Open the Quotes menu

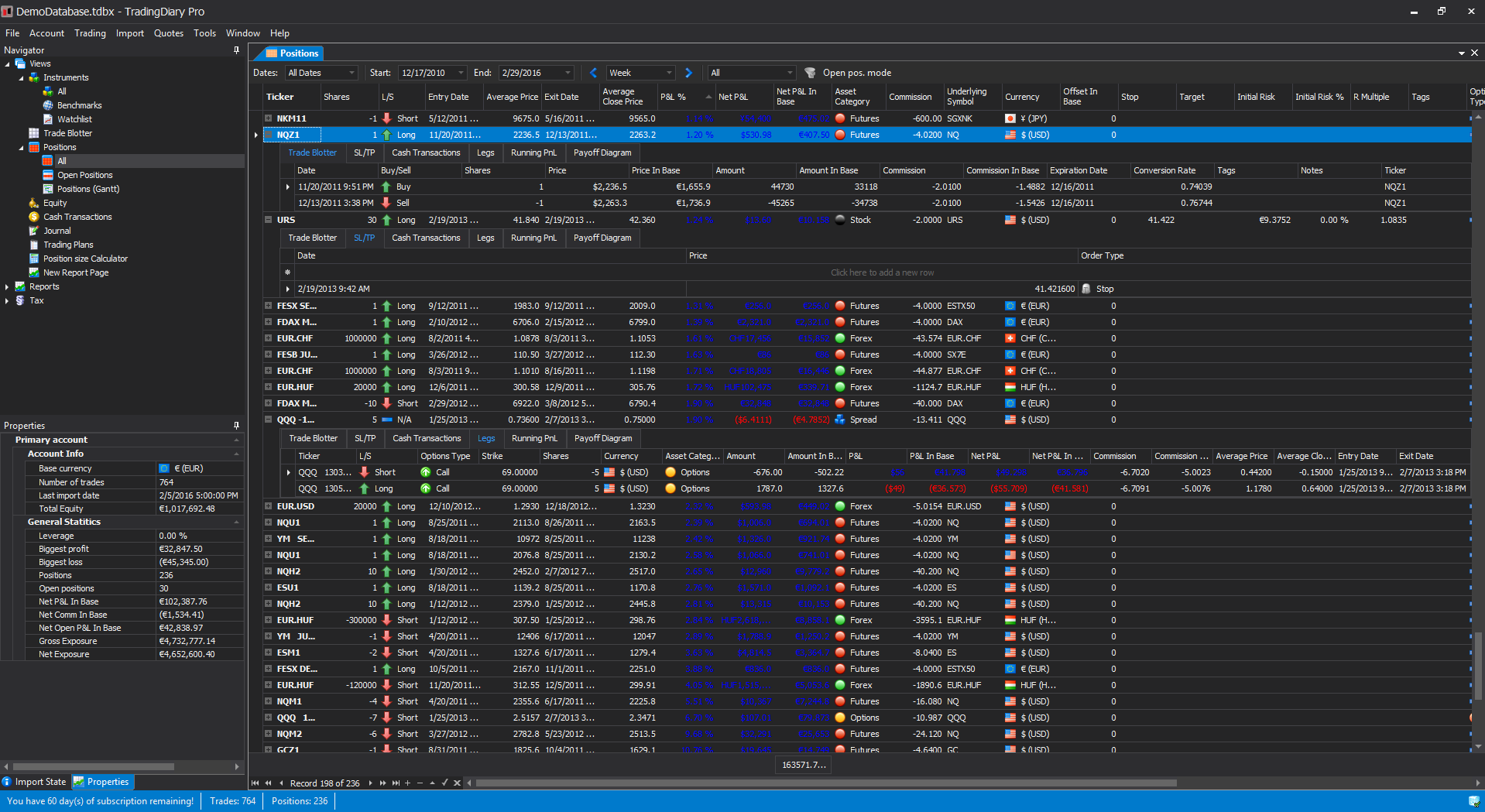point(168,33)
